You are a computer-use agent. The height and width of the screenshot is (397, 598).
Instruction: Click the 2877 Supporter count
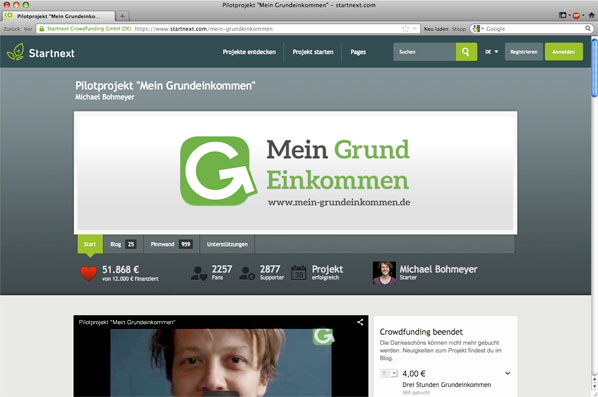[270, 269]
